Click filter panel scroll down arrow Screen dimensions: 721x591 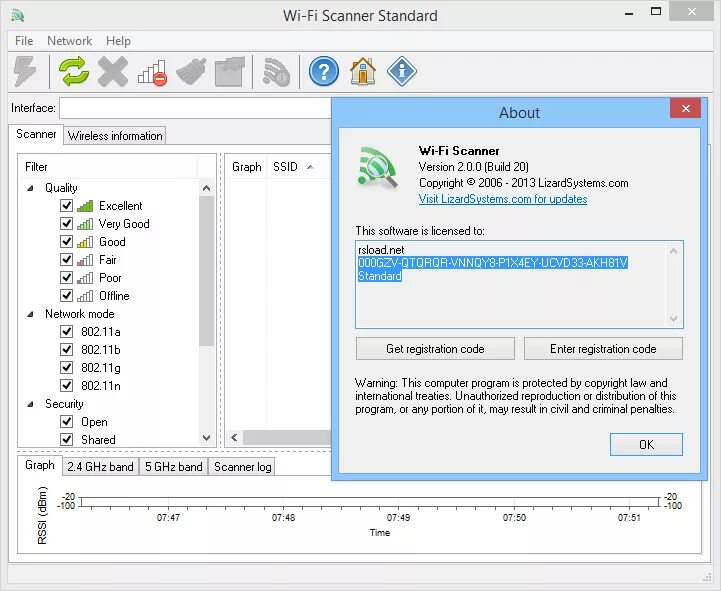click(x=206, y=438)
